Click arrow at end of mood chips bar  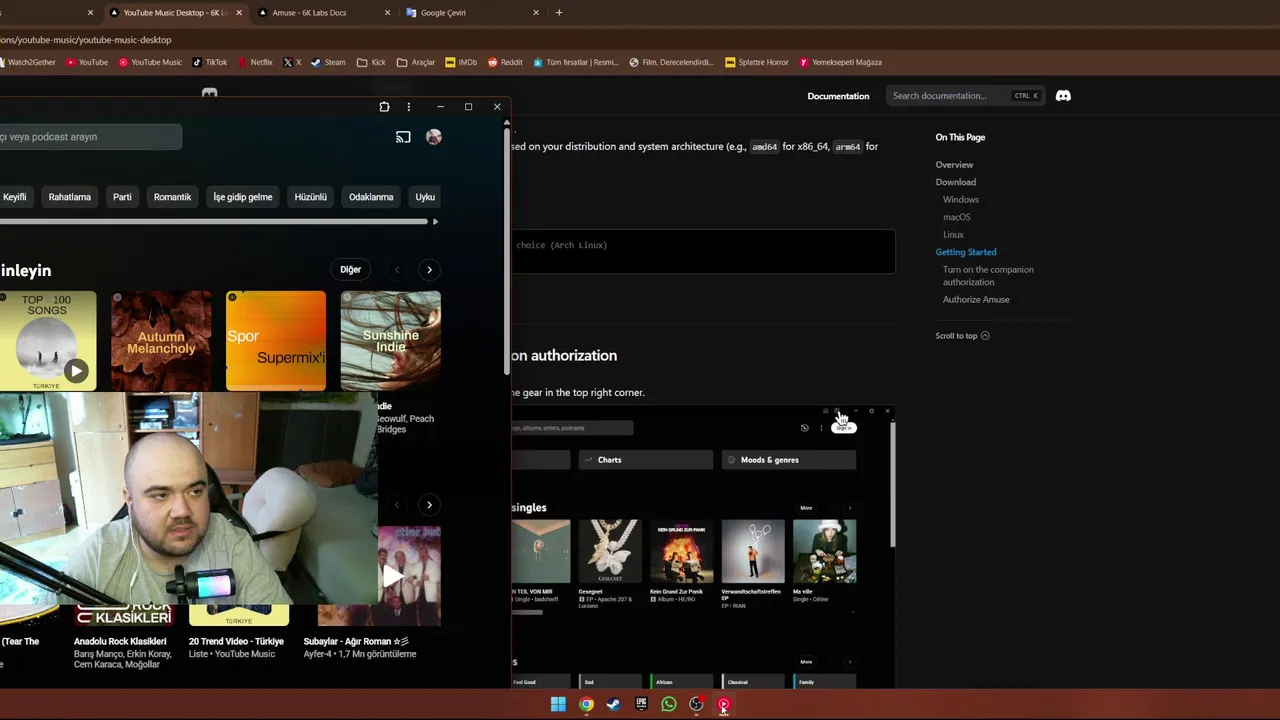pos(435,221)
